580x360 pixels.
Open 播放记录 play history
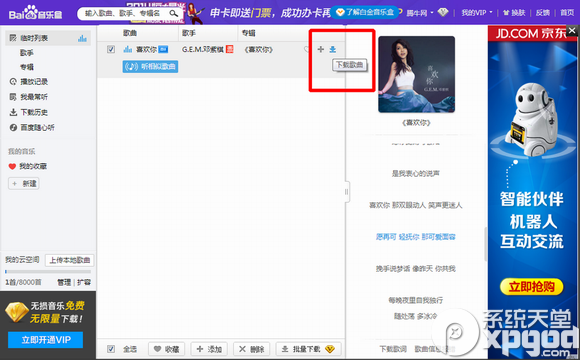coord(28,81)
